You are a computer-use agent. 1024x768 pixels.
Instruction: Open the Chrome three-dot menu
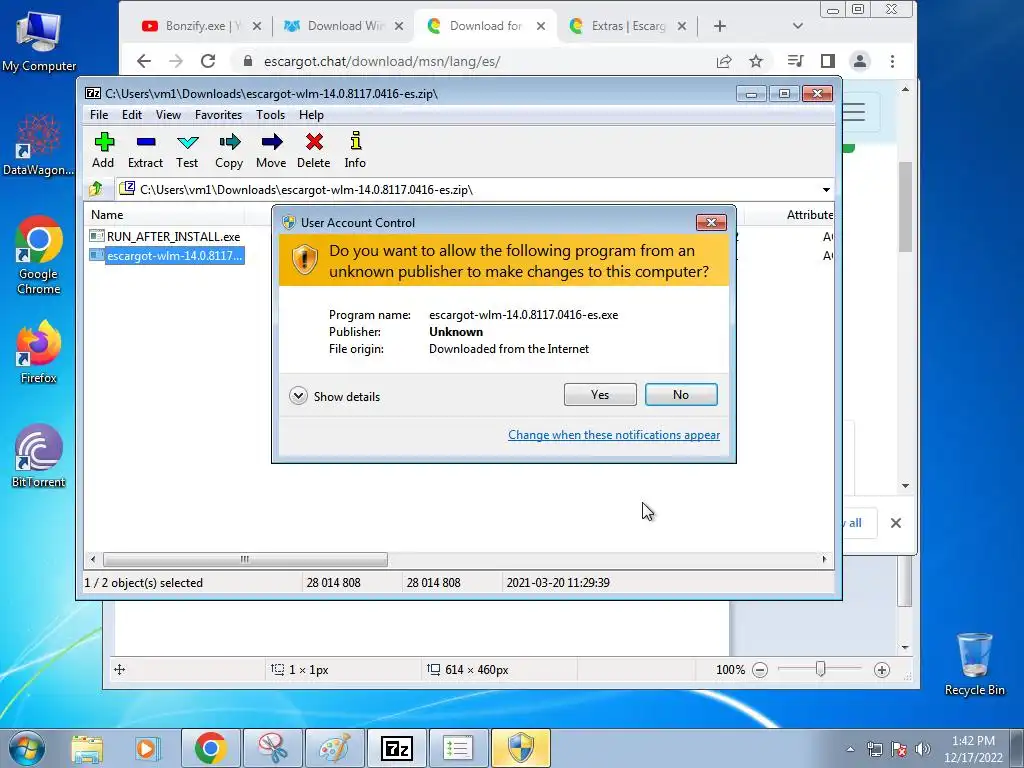pos(892,61)
